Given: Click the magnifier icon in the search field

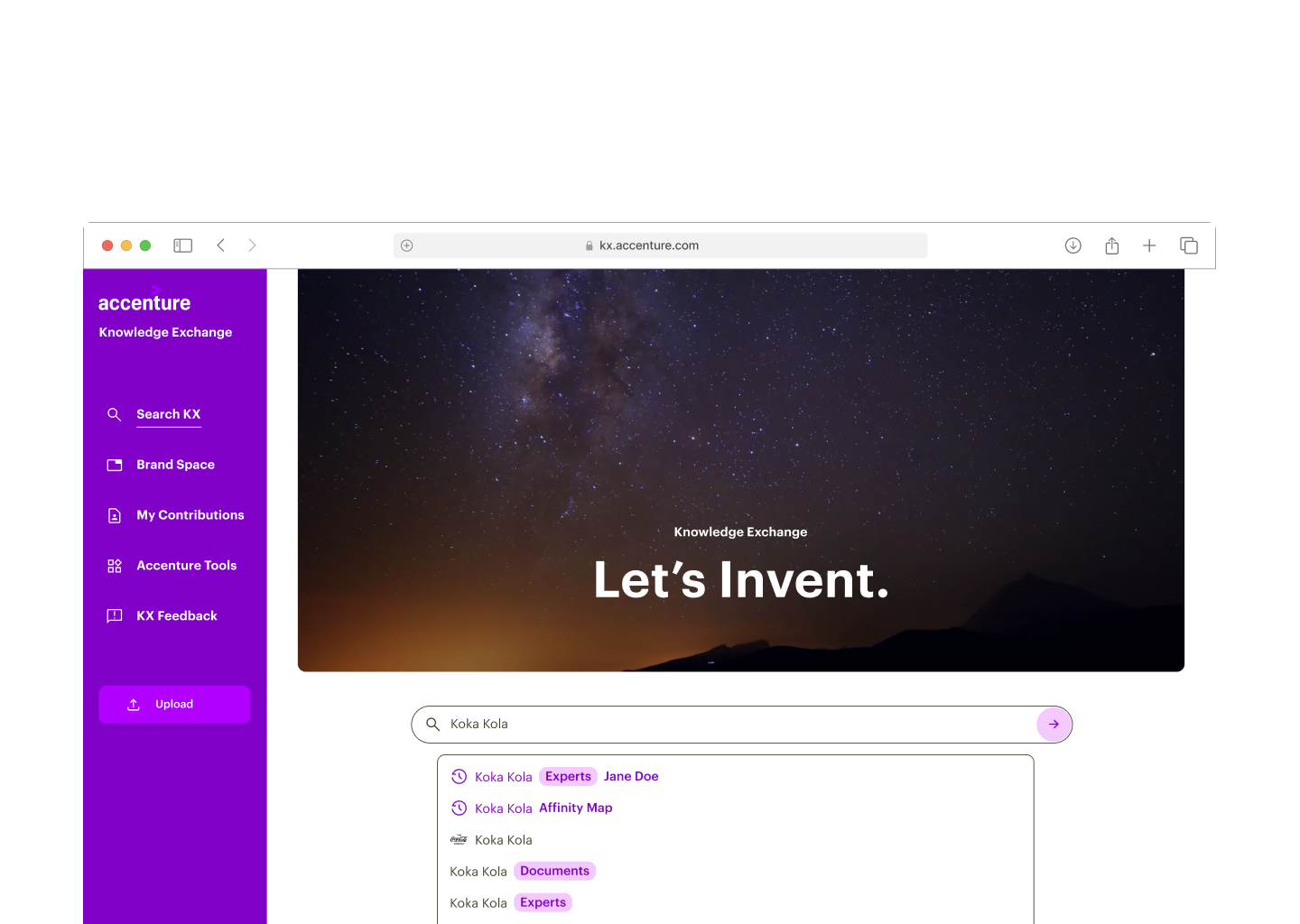Looking at the screenshot, I should 433,725.
